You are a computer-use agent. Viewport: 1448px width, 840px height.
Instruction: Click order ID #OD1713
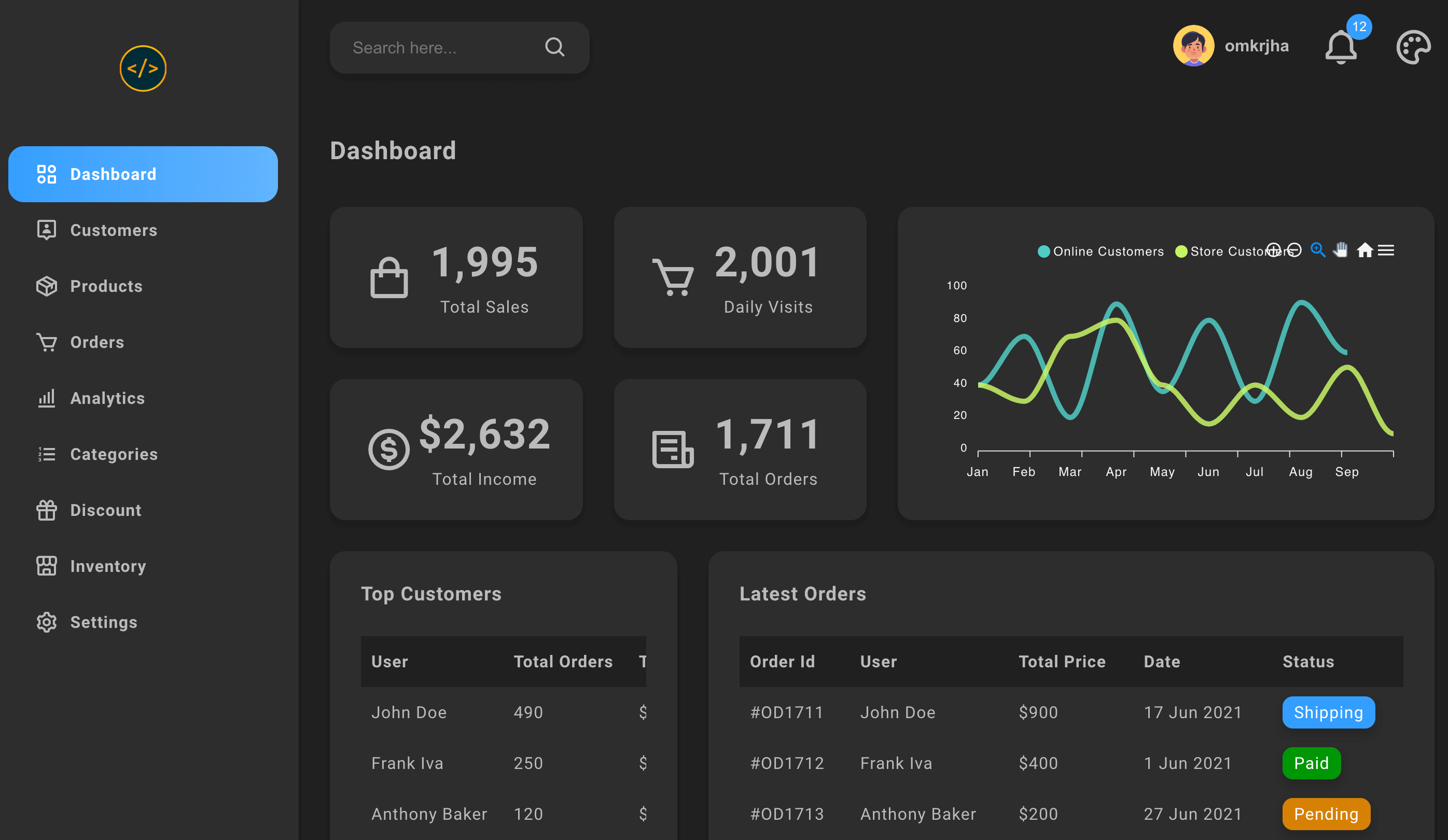[787, 814]
